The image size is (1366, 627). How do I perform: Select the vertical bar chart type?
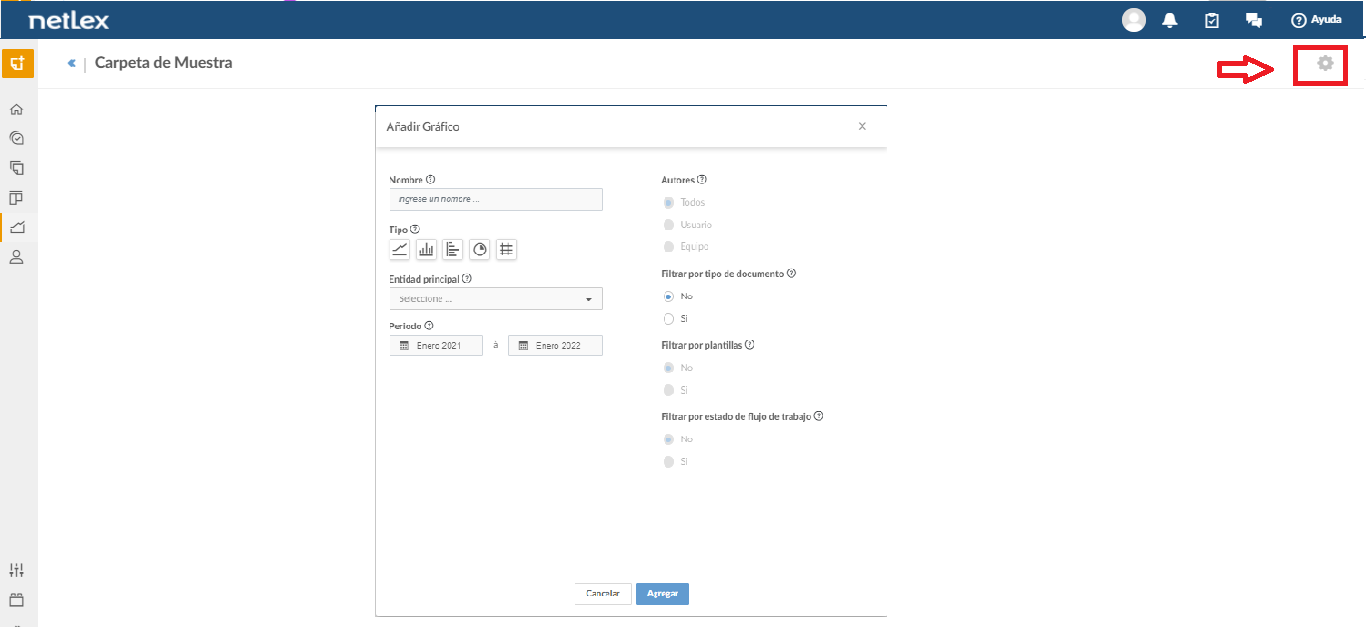[426, 249]
